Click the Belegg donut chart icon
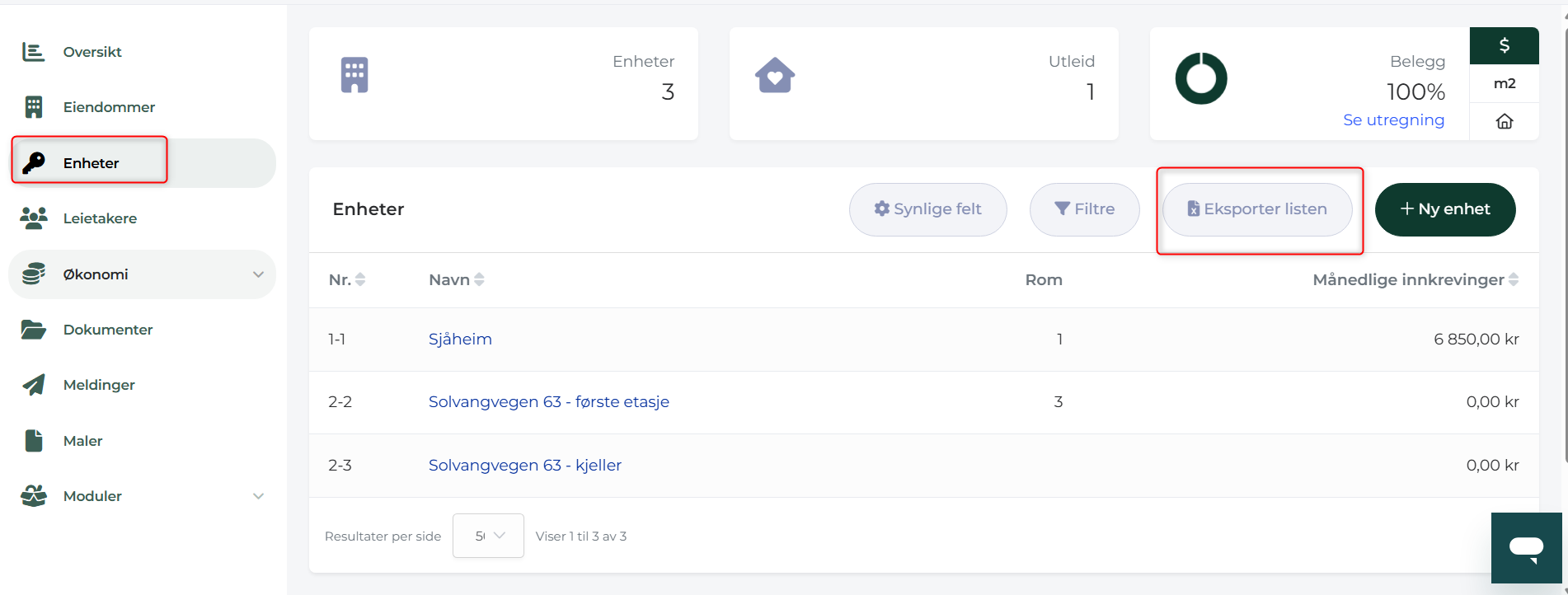Screen dimensions: 1568x595 [x=1201, y=78]
